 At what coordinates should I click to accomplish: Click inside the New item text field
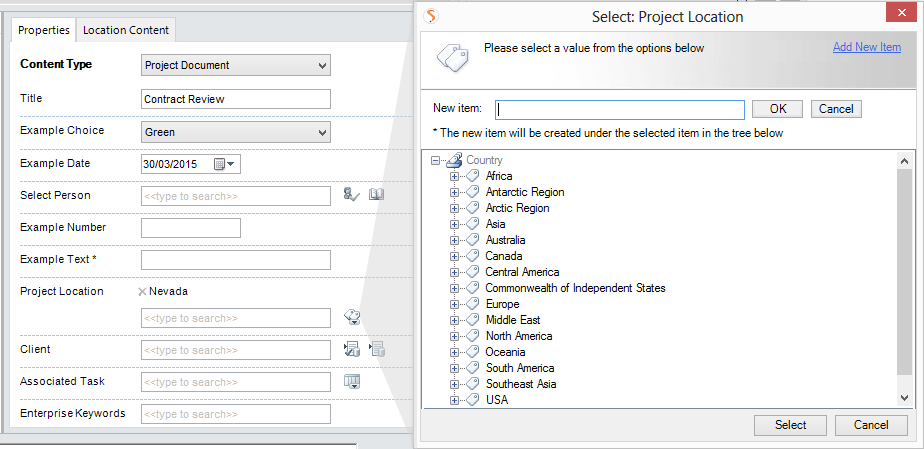620,109
